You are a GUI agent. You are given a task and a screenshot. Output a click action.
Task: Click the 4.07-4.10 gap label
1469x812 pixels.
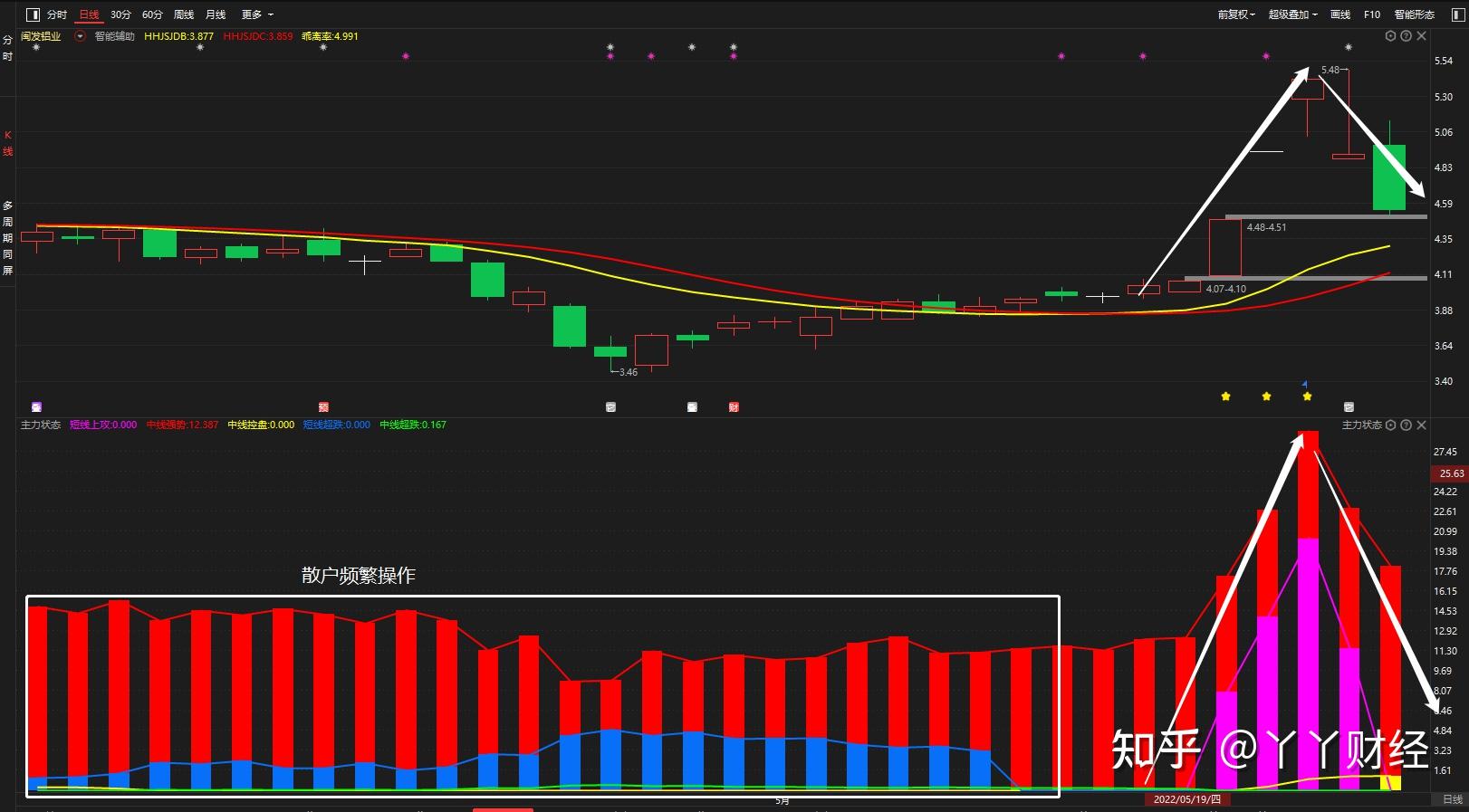(1225, 289)
